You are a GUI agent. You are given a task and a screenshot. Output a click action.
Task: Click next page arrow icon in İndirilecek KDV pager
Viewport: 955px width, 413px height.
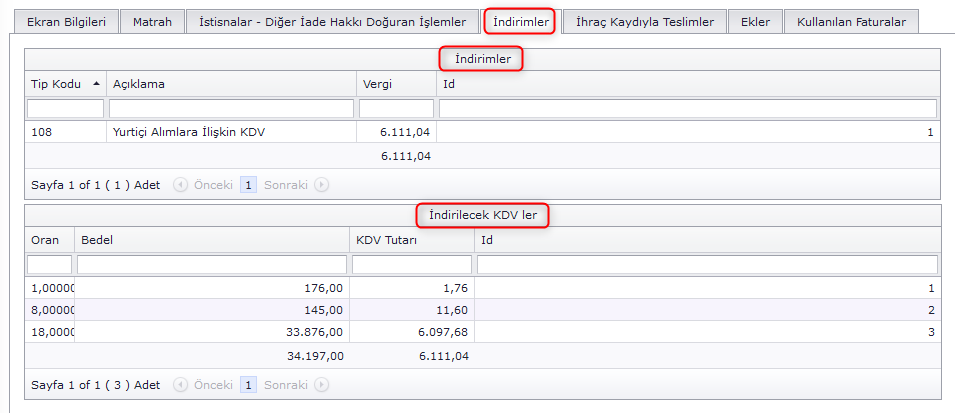point(321,385)
